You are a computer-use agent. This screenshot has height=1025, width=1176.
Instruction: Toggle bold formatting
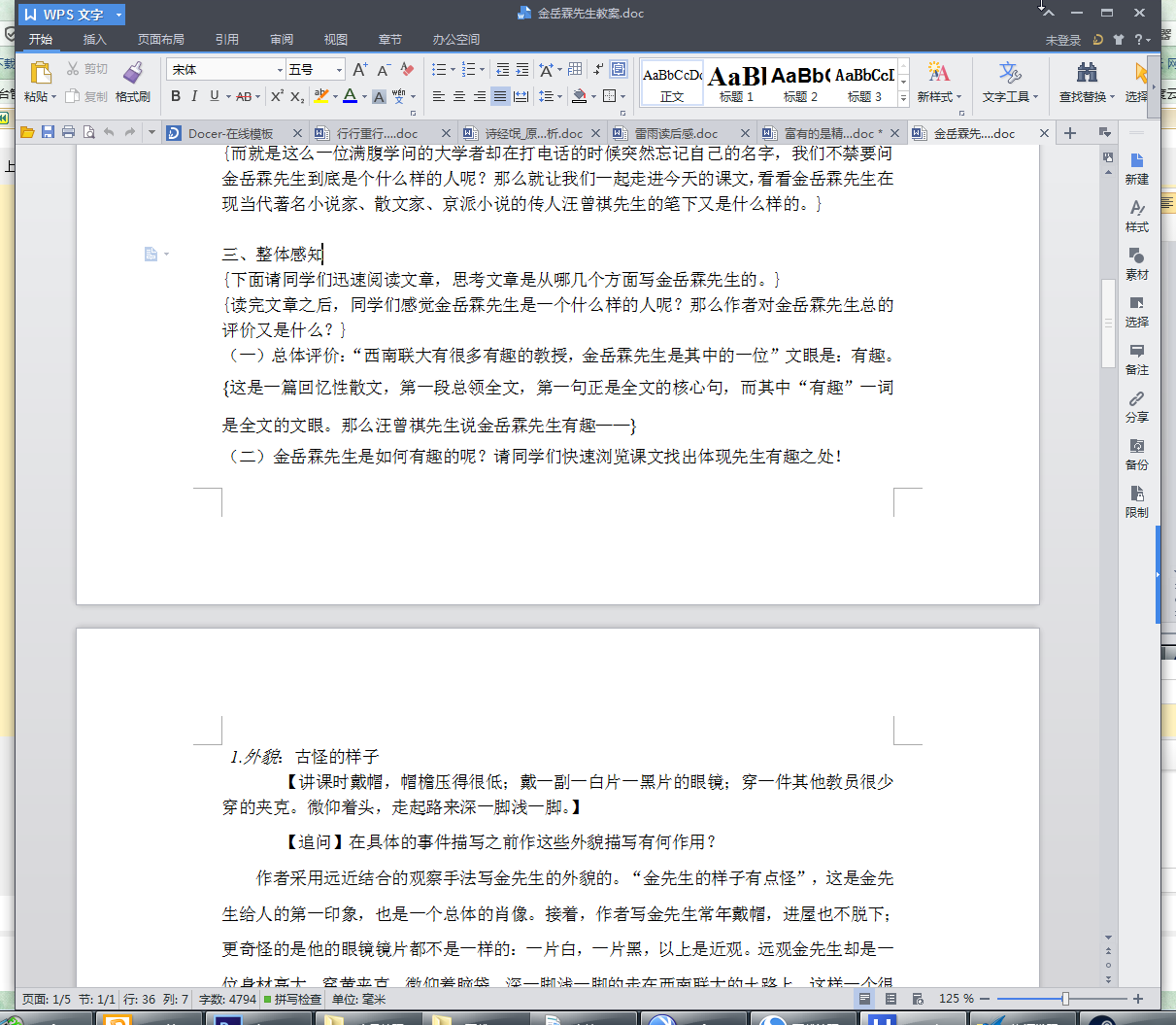pos(176,96)
